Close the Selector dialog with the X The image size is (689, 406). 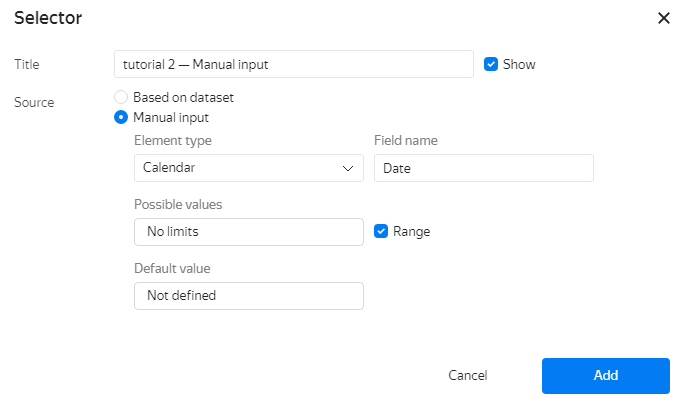(x=663, y=18)
